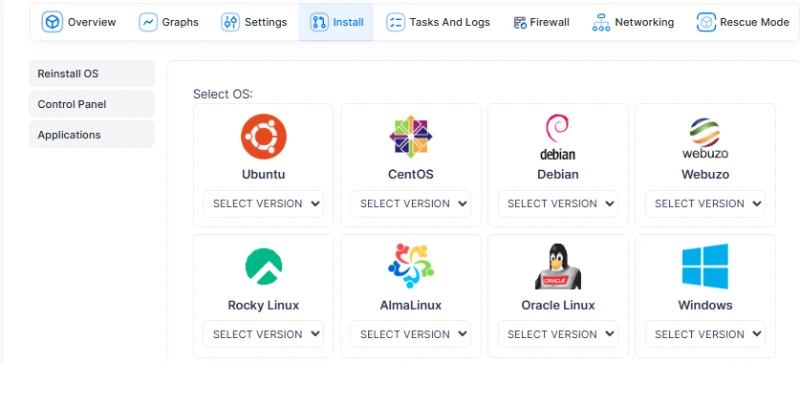Click the Tasks And Logs list icon
The image size is (800, 400).
click(x=395, y=22)
